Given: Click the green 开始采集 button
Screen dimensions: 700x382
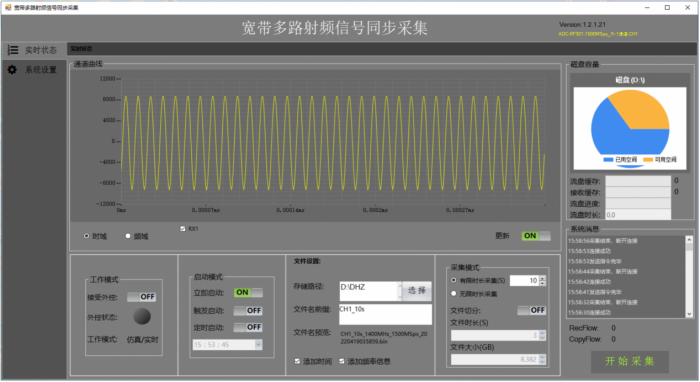Looking at the screenshot, I should click(x=630, y=361).
